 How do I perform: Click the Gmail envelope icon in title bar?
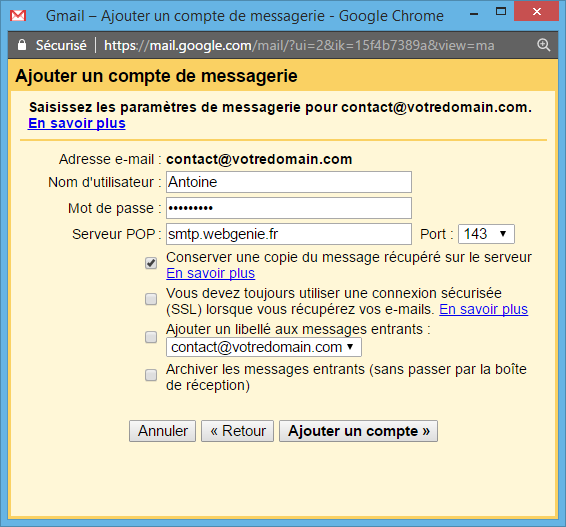point(18,16)
